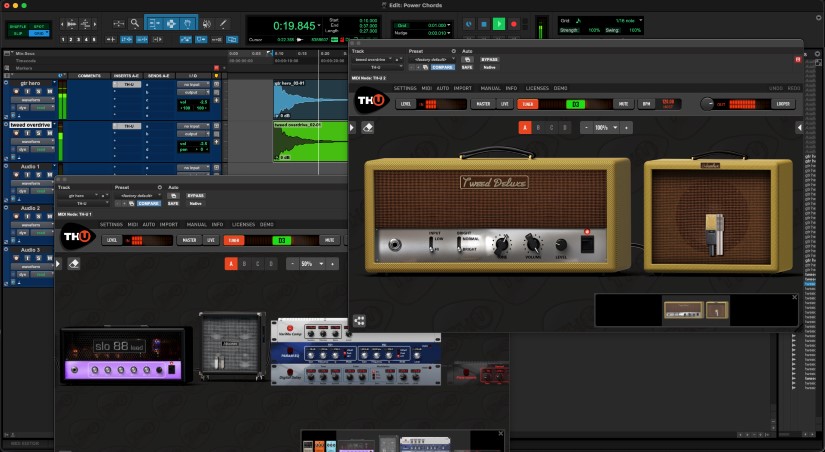Image resolution: width=825 pixels, height=452 pixels.
Task: Click the eraser icon in rear TH-U window
Action: [74, 264]
